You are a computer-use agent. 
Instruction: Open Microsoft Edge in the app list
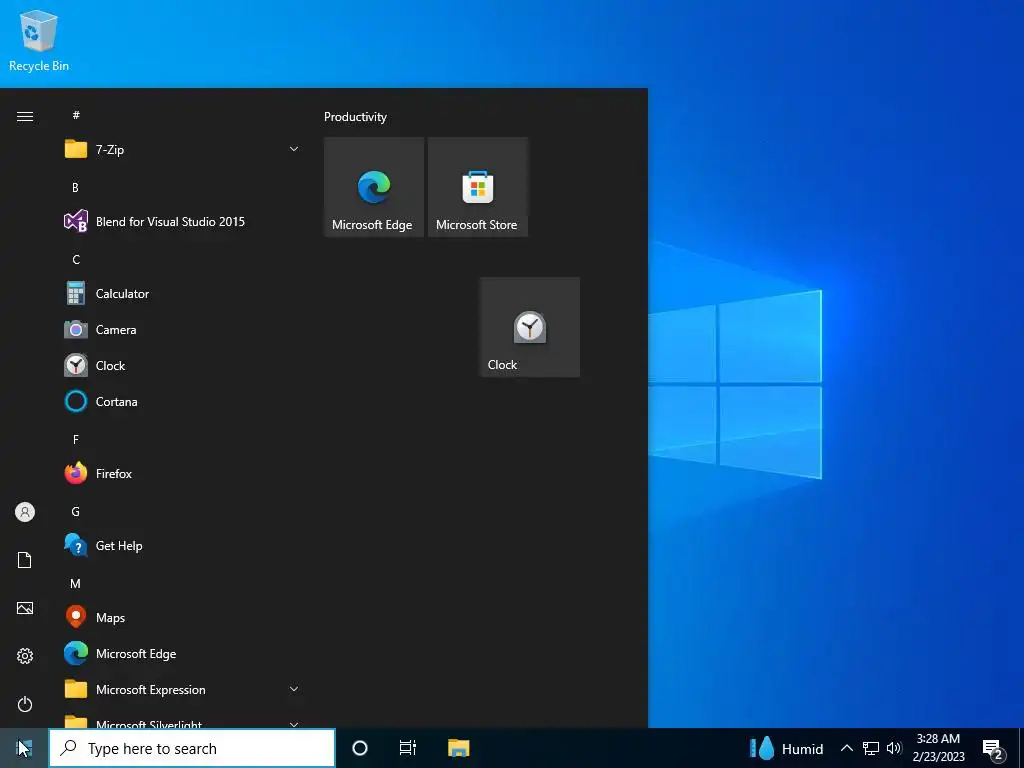[183, 654]
